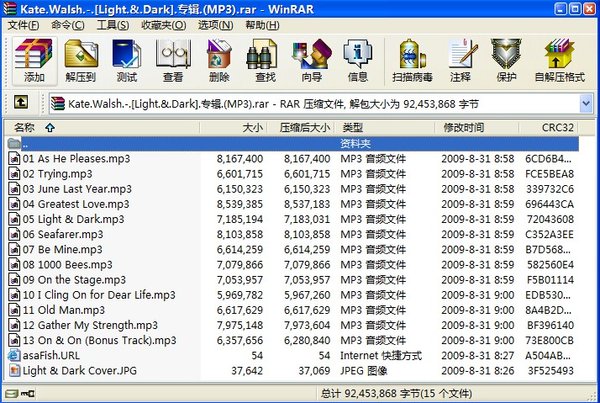Select file 04 Greatest Love.mp3
600x403 pixels.
76,204
